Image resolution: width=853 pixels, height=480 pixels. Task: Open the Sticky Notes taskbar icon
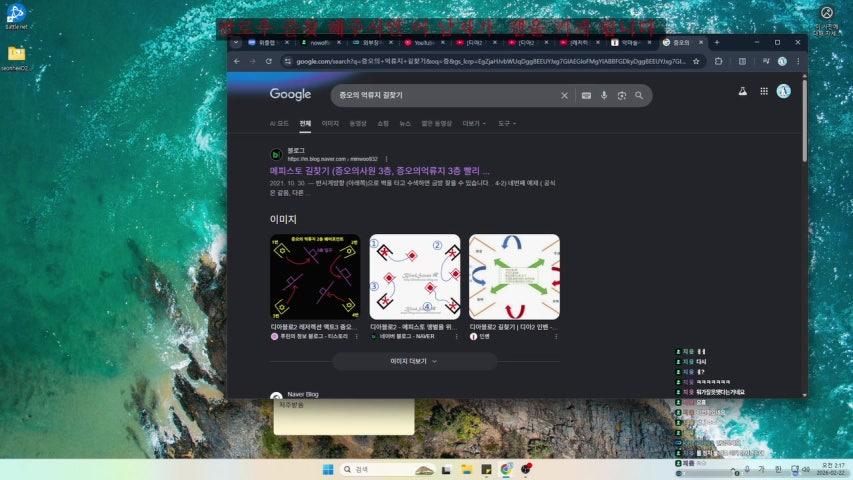tap(486, 469)
